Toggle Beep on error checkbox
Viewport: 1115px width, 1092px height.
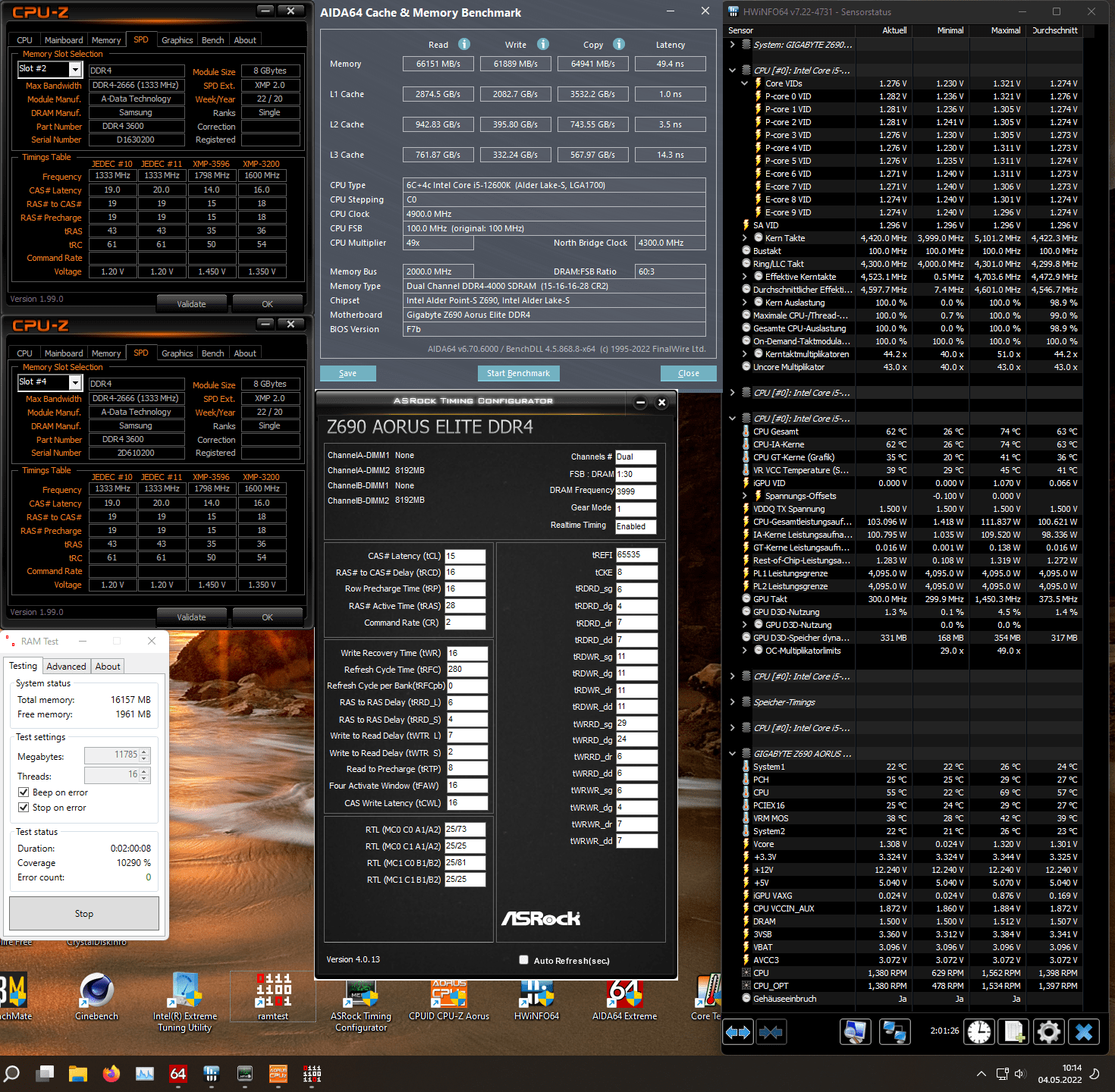pyautogui.click(x=24, y=792)
